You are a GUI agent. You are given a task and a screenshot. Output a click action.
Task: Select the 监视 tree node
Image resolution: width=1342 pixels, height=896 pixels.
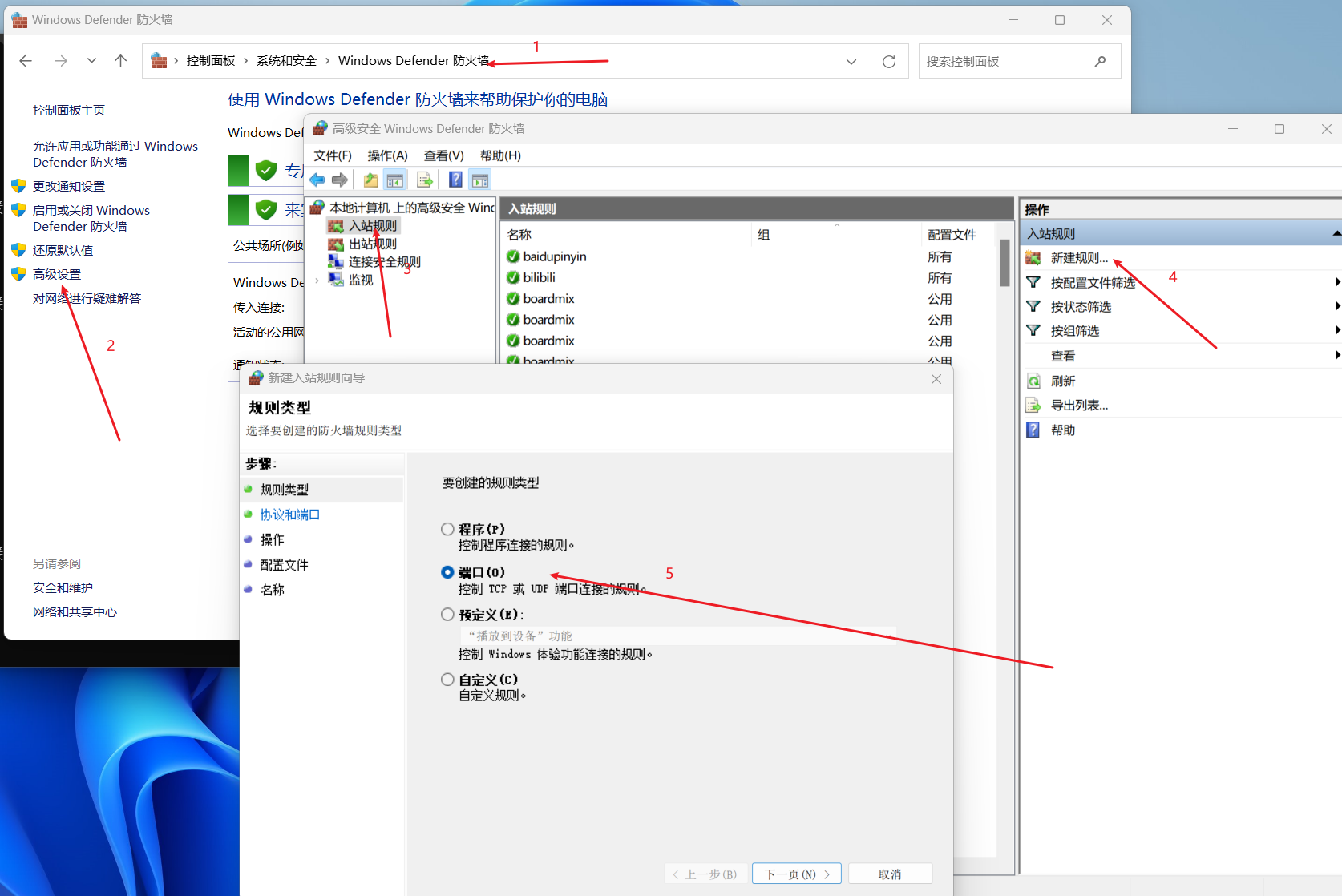(x=361, y=280)
